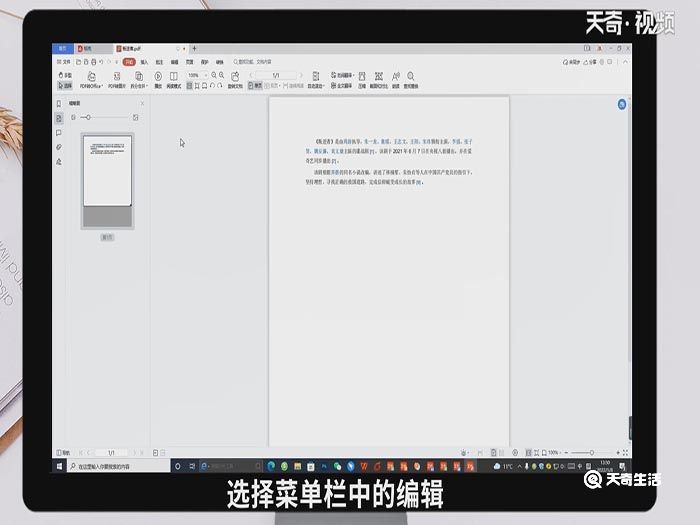
Task: Open the bookmark panel sidebar icon
Action: click(x=58, y=104)
